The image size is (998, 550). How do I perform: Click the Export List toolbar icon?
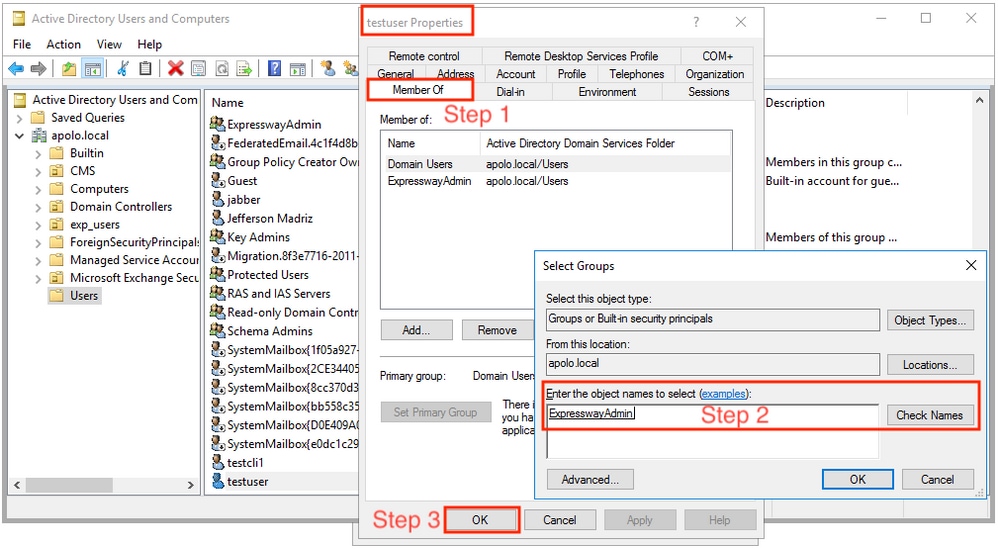(244, 68)
